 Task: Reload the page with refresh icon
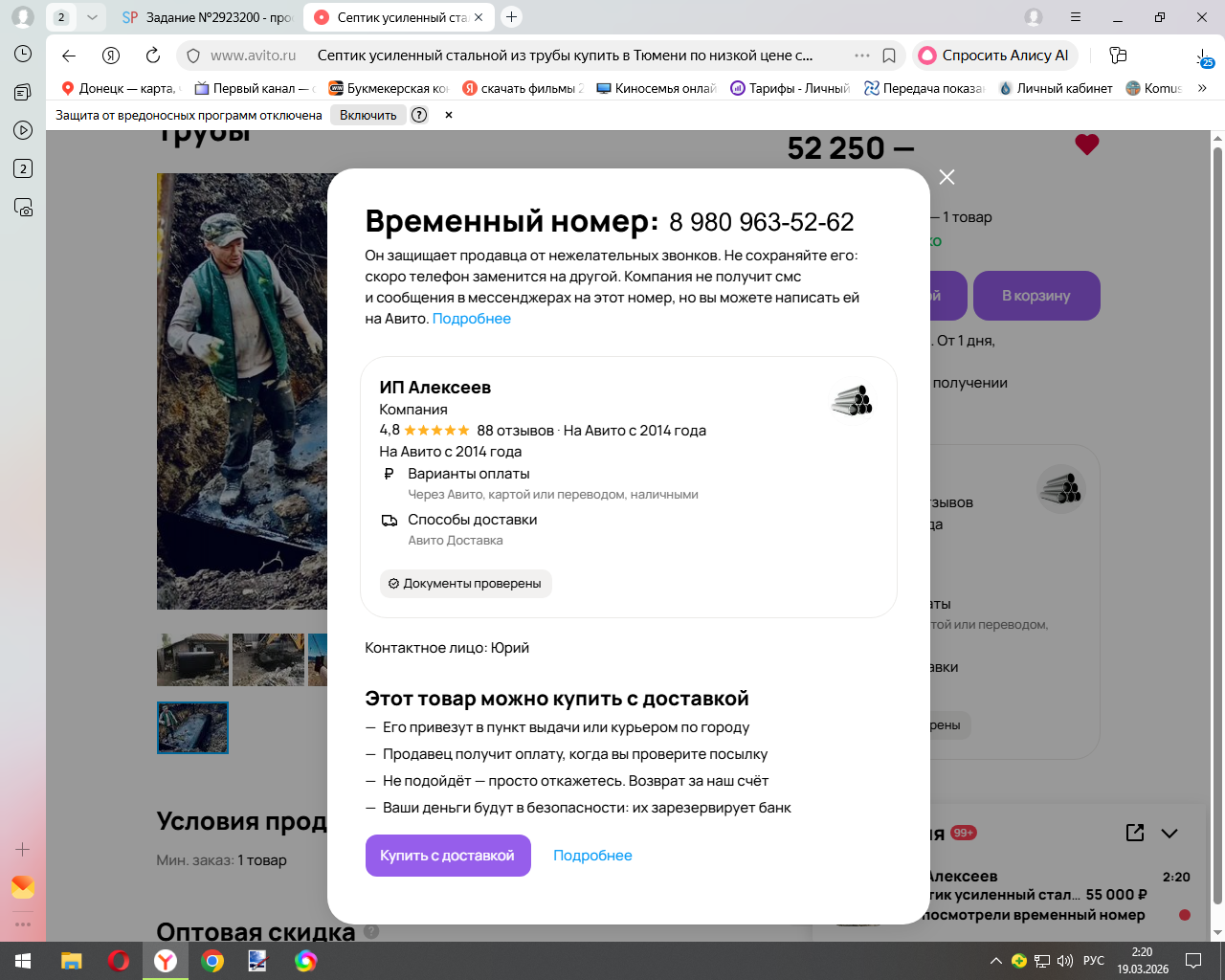click(153, 56)
